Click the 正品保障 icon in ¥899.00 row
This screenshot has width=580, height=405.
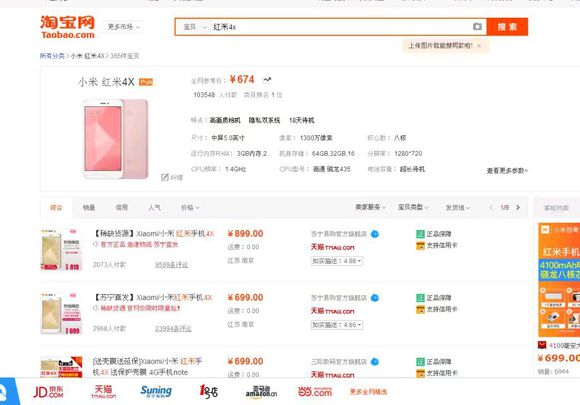(x=420, y=234)
